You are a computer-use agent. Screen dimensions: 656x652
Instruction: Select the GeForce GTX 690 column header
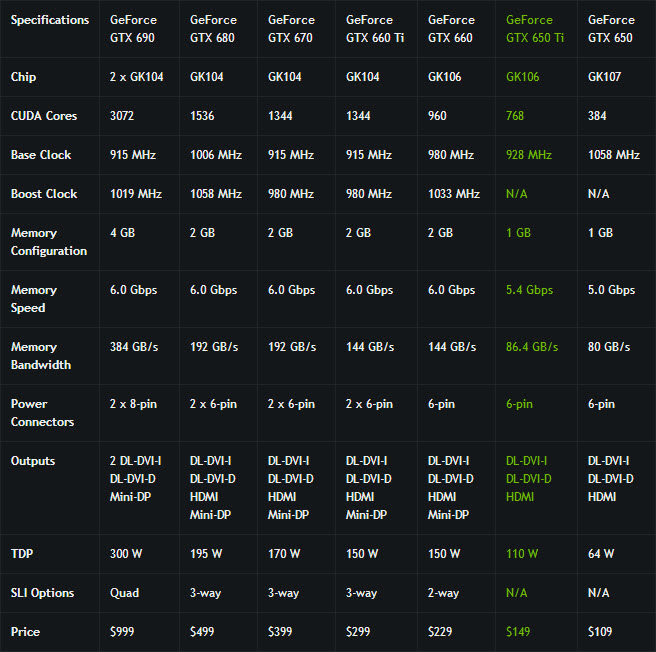pos(133,29)
